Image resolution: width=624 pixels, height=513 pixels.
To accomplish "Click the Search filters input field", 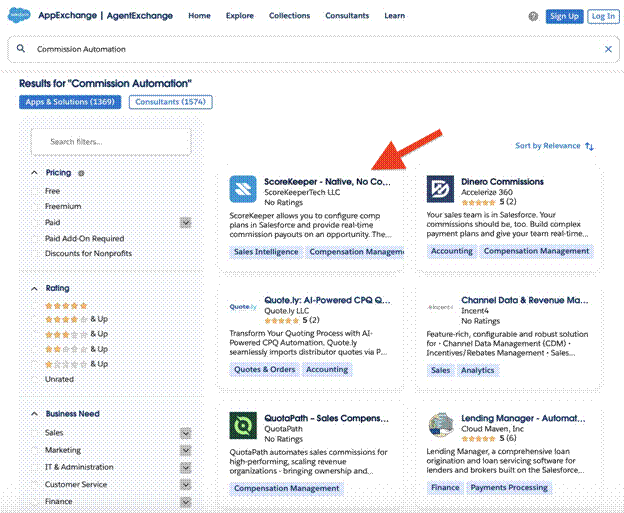I will 110,142.
